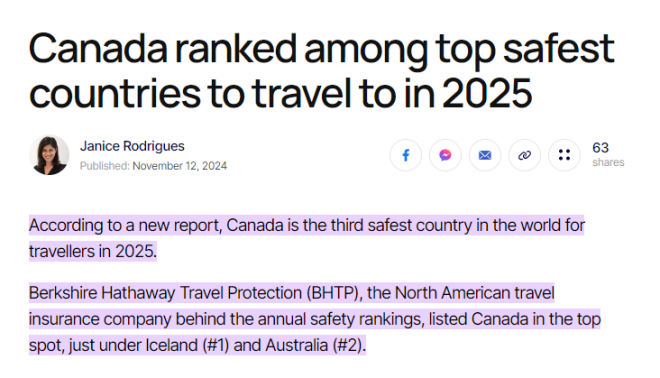Open more sharing options four-dot icon
660x378 pixels.
pos(564,155)
